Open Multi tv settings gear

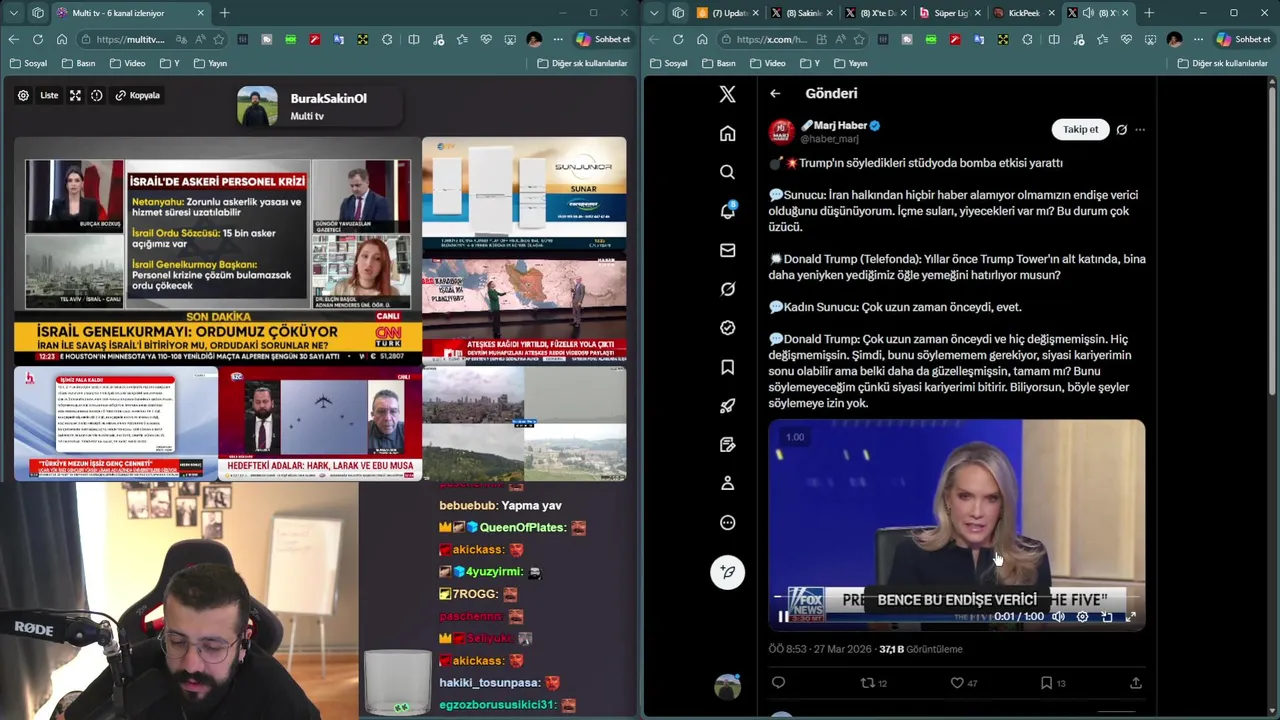click(23, 96)
